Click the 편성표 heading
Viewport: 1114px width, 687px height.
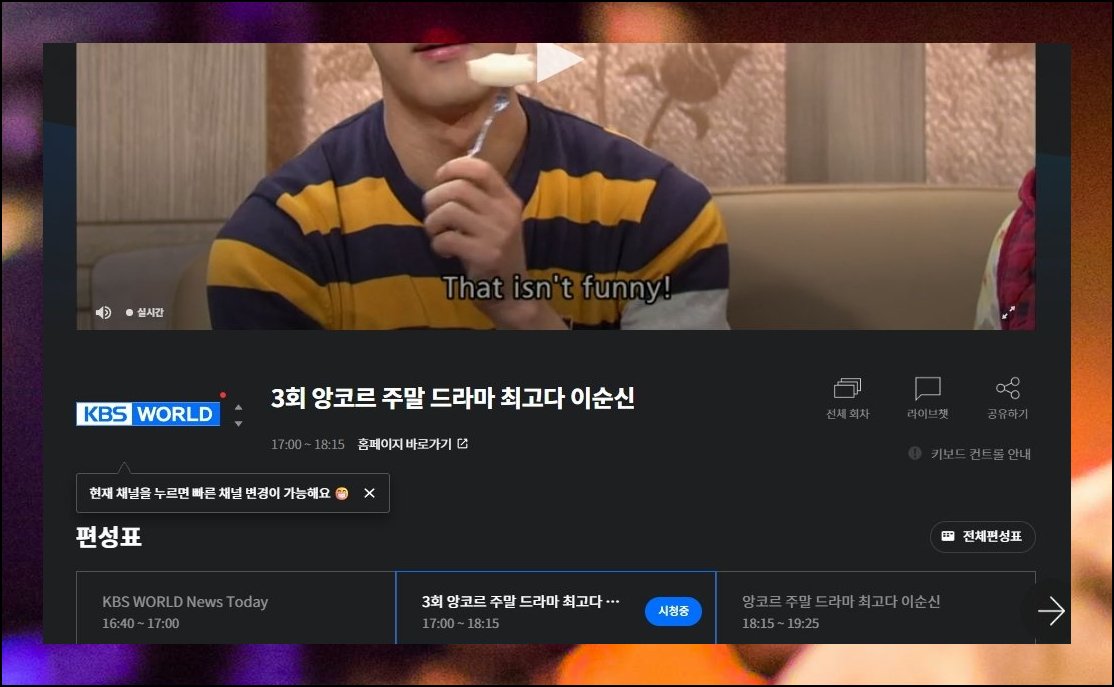pyautogui.click(x=109, y=536)
